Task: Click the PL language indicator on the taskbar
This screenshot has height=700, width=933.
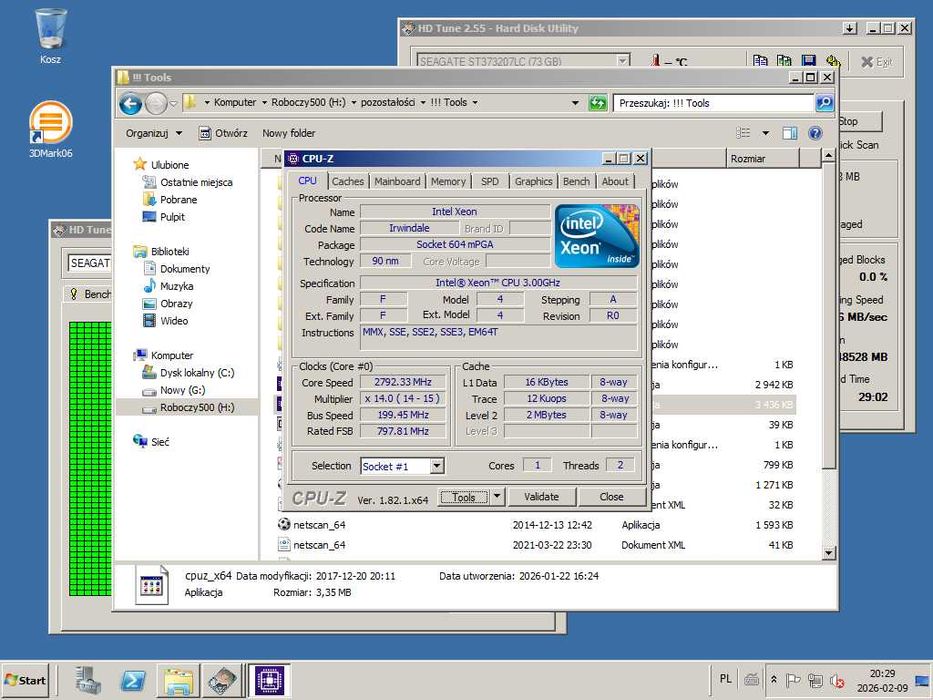Action: (x=725, y=679)
